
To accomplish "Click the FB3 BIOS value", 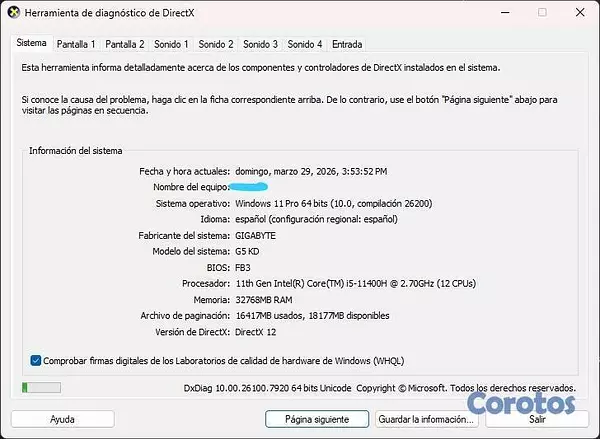I will (x=243, y=268).
